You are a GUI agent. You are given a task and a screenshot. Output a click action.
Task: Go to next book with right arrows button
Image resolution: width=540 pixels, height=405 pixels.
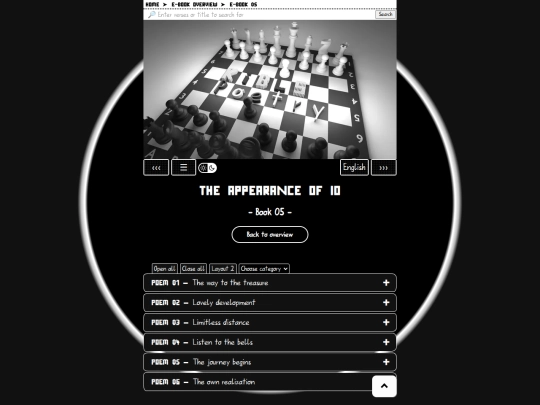(x=384, y=168)
